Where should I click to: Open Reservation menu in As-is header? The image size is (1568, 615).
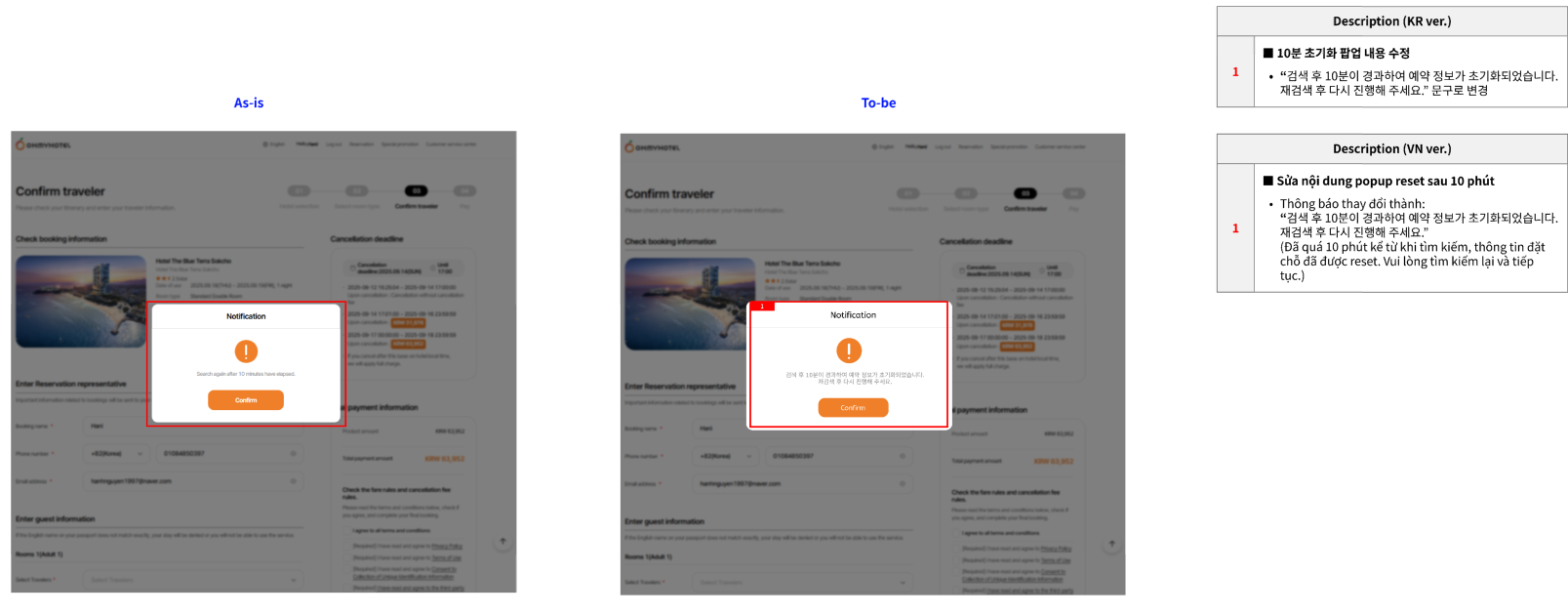[x=361, y=144]
